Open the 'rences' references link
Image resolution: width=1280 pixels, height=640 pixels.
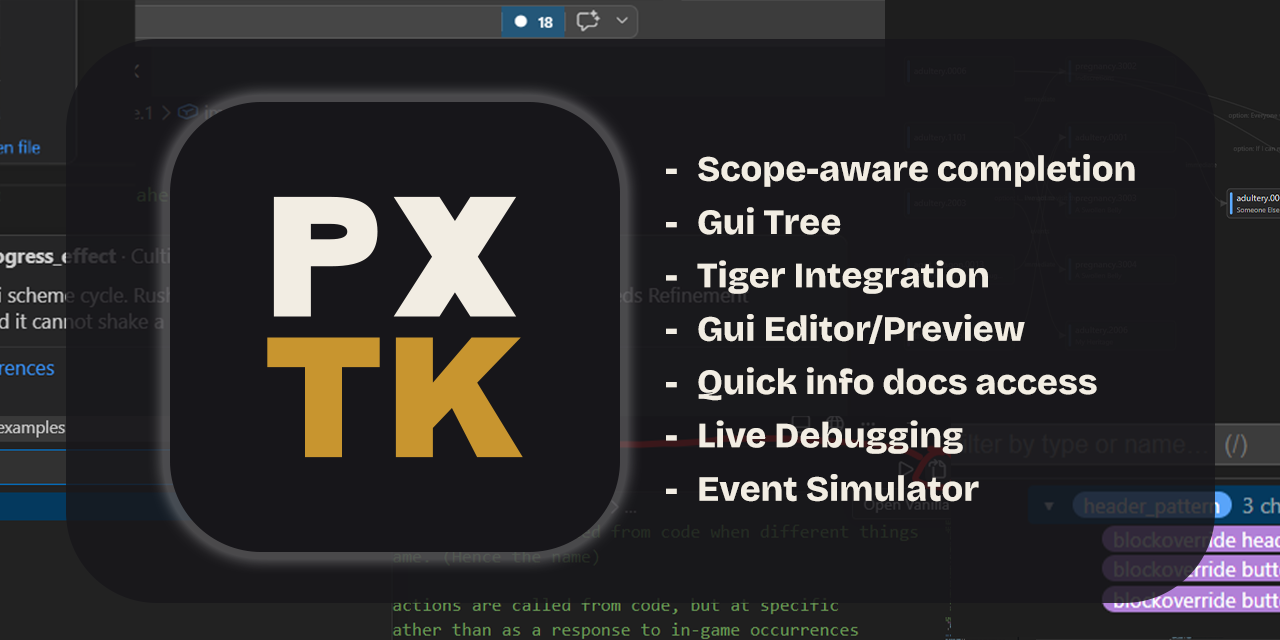[x=27, y=368]
